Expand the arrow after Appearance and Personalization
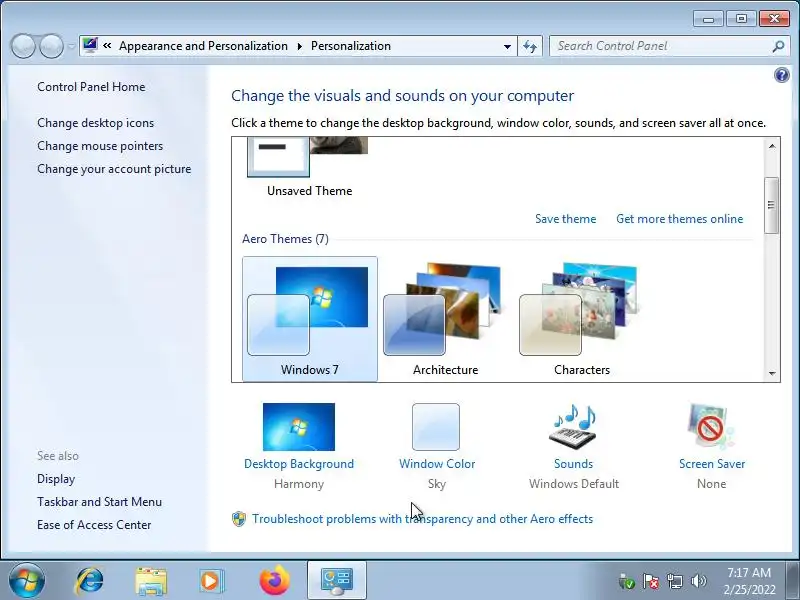This screenshot has height=600, width=800. 299,46
